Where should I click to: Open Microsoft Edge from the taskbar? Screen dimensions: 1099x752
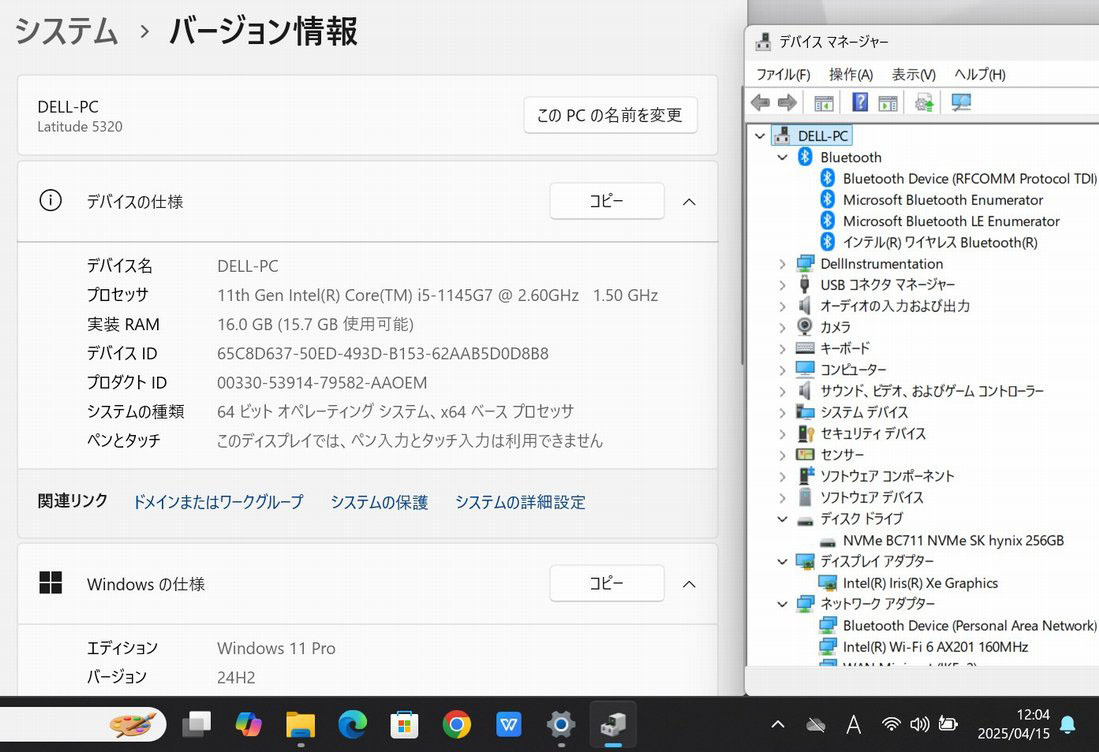tap(352, 724)
